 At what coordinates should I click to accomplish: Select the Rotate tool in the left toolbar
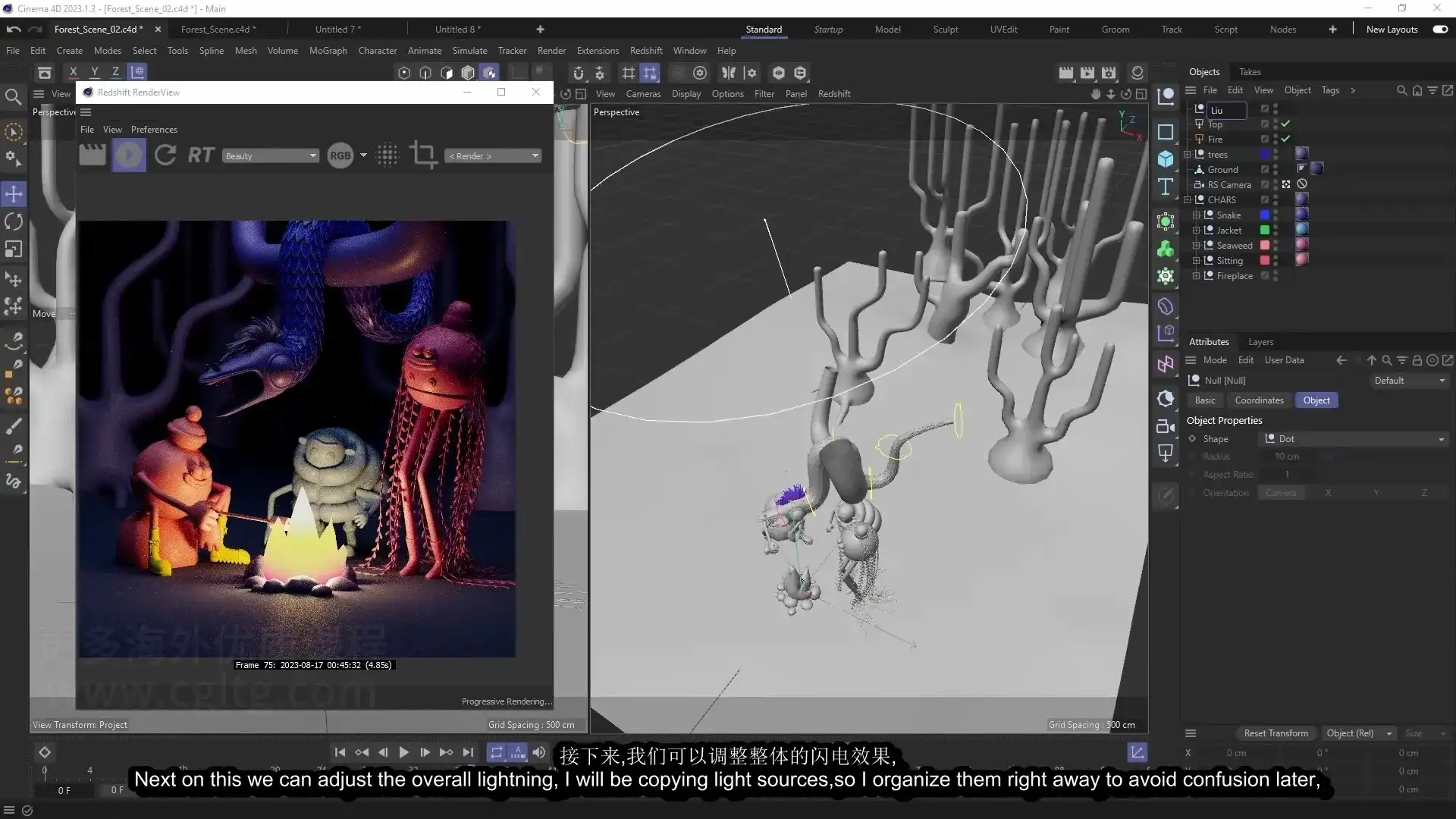[x=14, y=221]
